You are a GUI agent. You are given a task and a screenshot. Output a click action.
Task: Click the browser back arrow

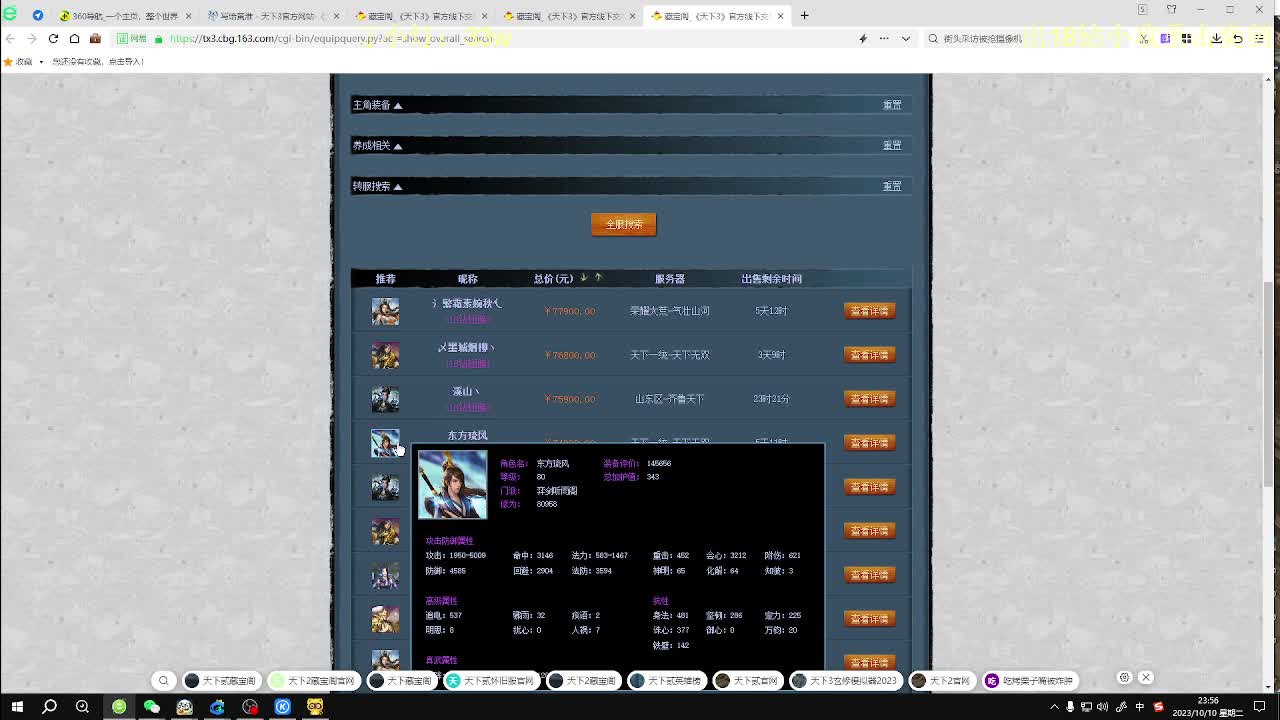10,38
